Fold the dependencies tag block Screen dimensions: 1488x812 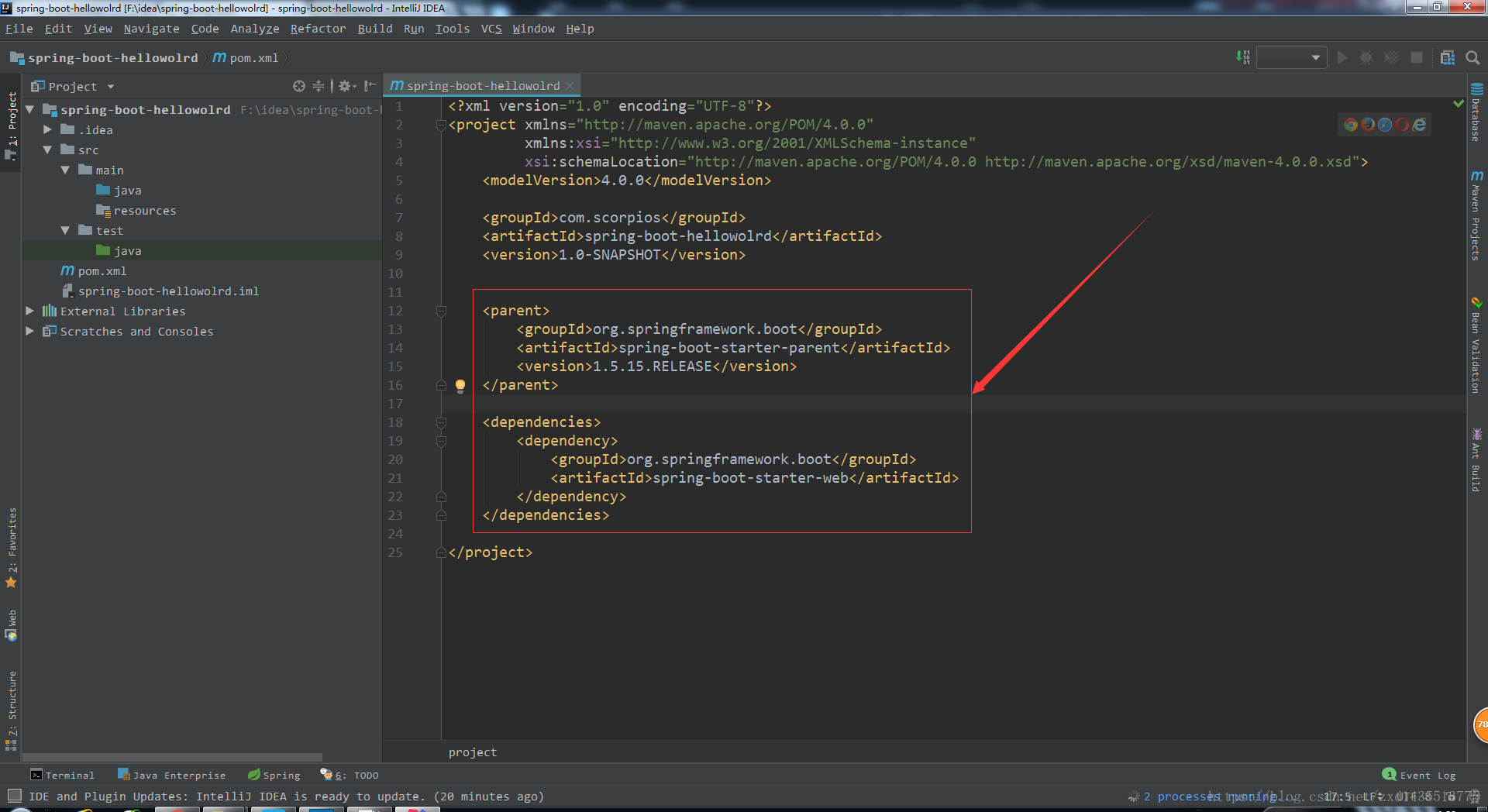pos(441,422)
